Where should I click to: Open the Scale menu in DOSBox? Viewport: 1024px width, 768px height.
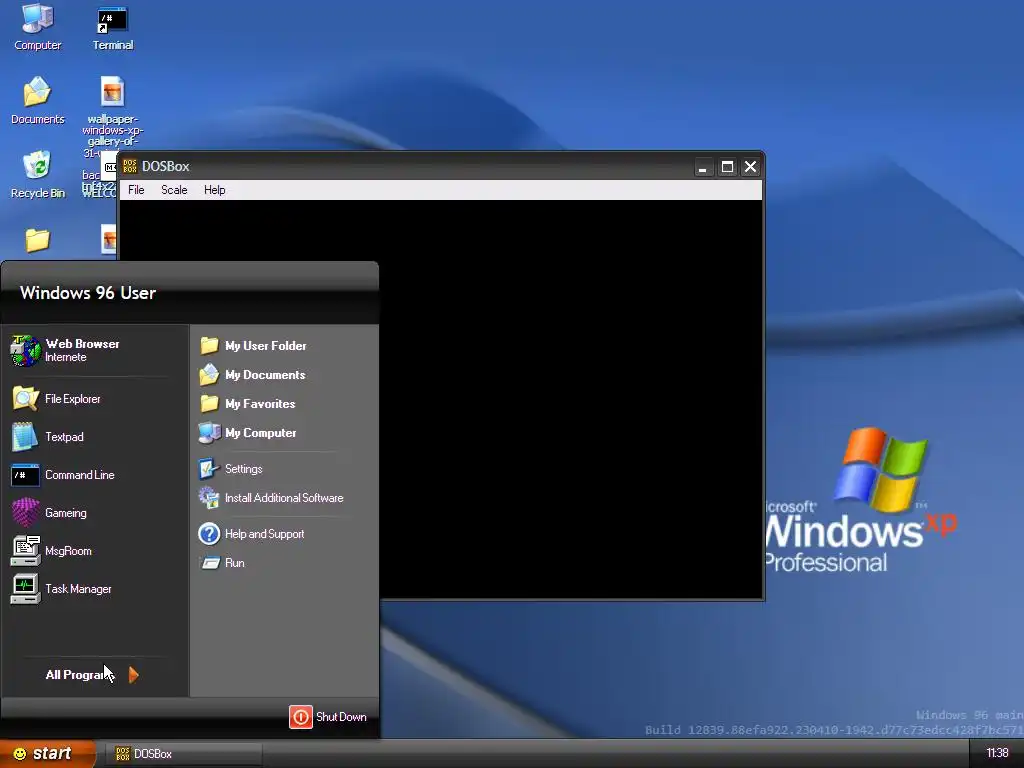point(174,190)
